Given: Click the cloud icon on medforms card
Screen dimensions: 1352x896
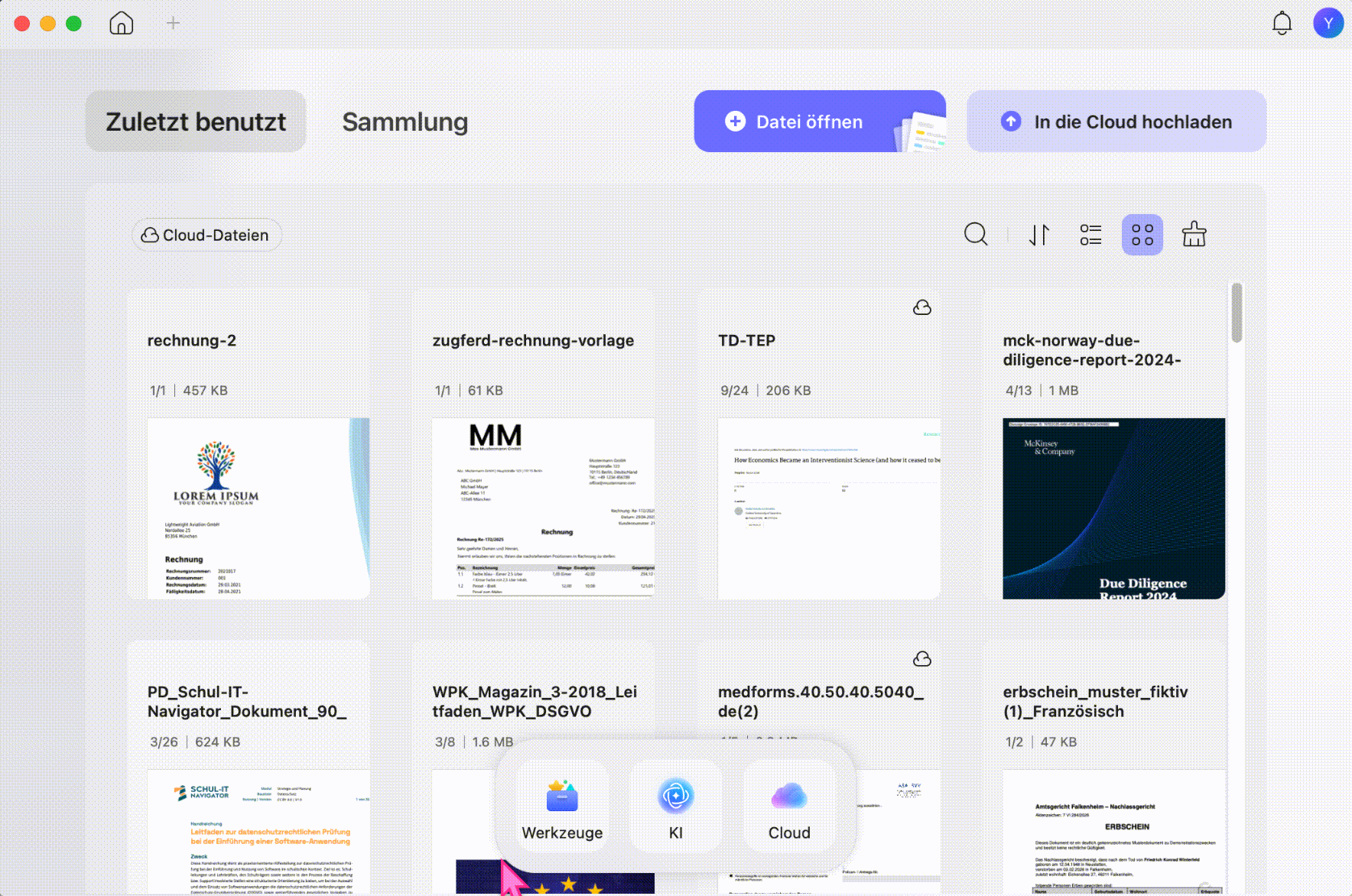Looking at the screenshot, I should click(922, 659).
